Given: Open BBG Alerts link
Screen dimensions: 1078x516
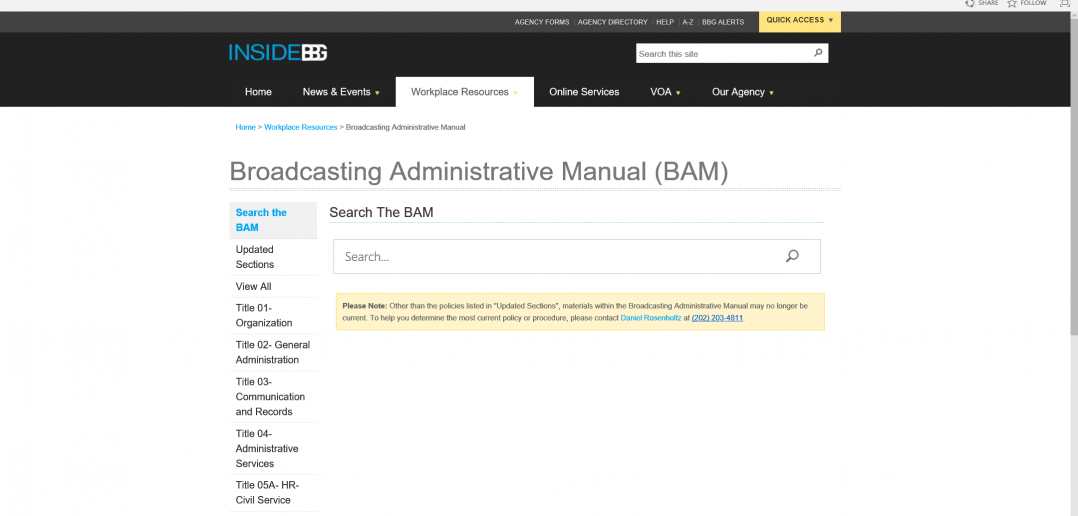Looking at the screenshot, I should point(723,22).
